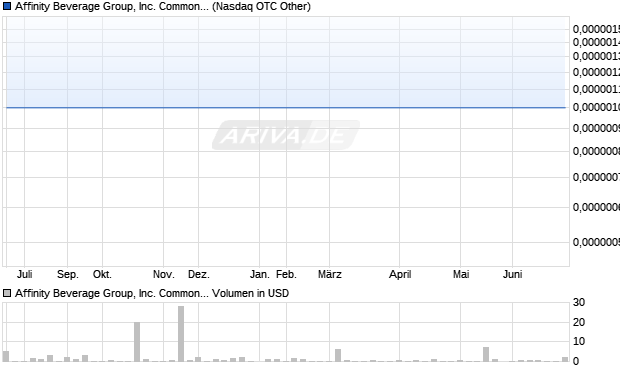Image resolution: width=620 pixels, height=371 pixels.
Task: Click the tallest volume bar near Nov.
Action: (x=181, y=334)
